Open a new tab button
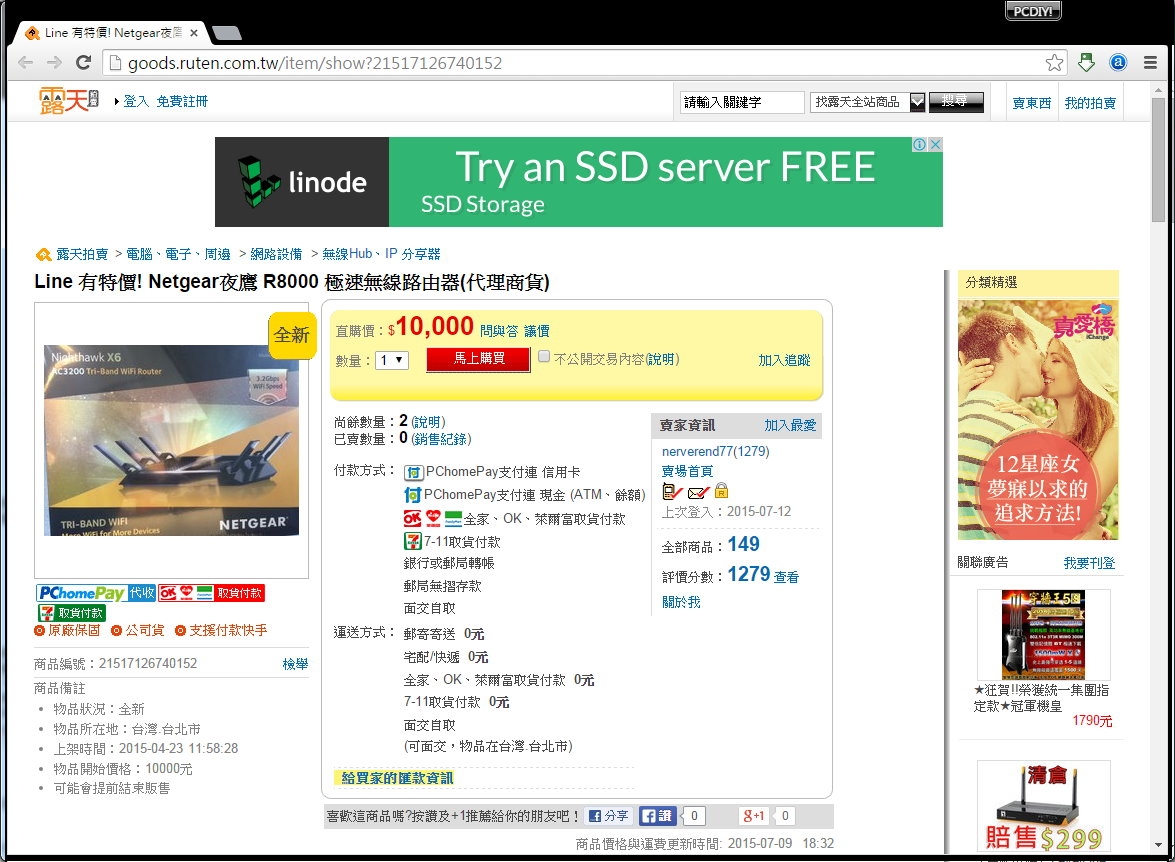The width and height of the screenshot is (1175, 862). pos(226,33)
